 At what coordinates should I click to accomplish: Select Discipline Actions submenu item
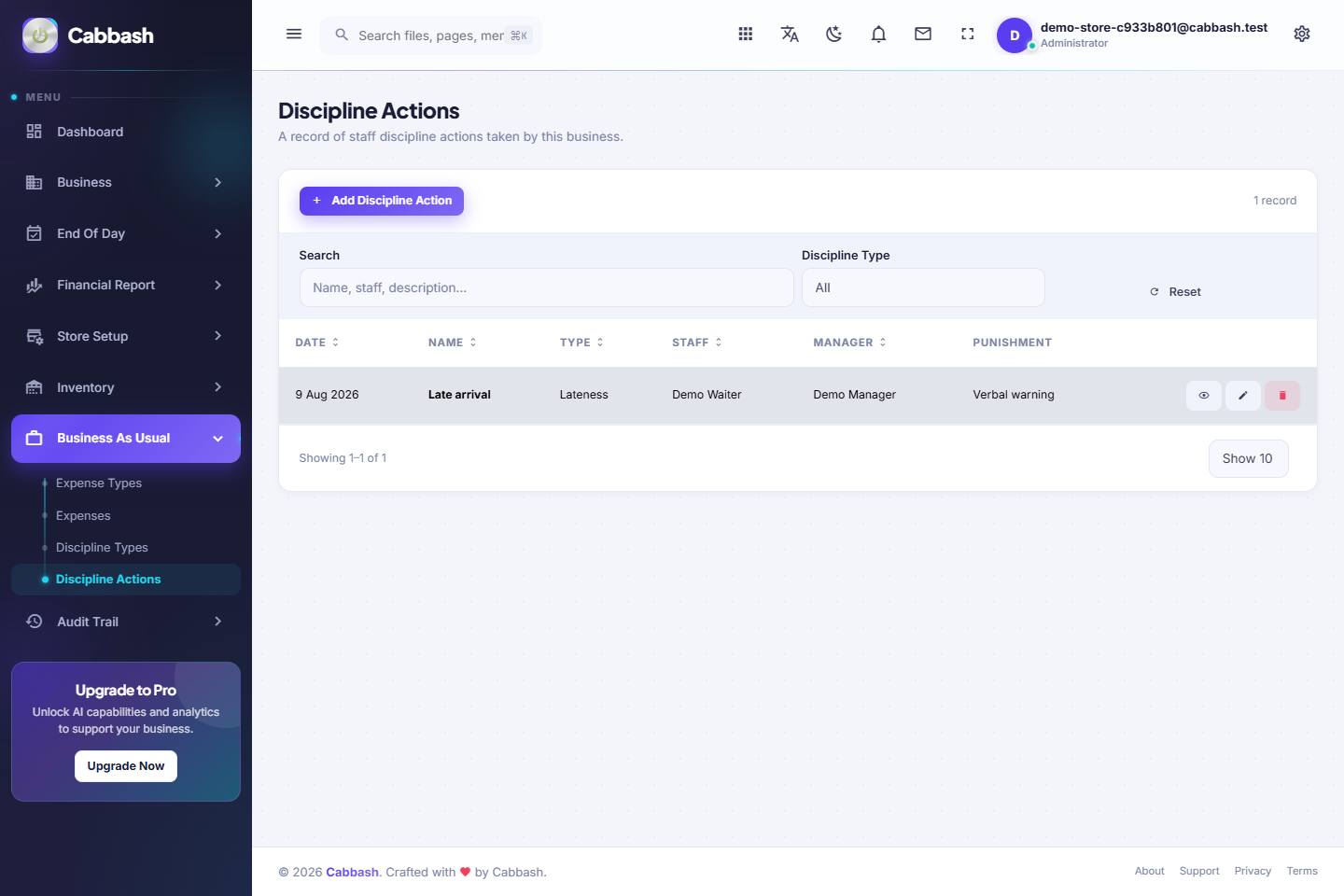[x=126, y=580]
